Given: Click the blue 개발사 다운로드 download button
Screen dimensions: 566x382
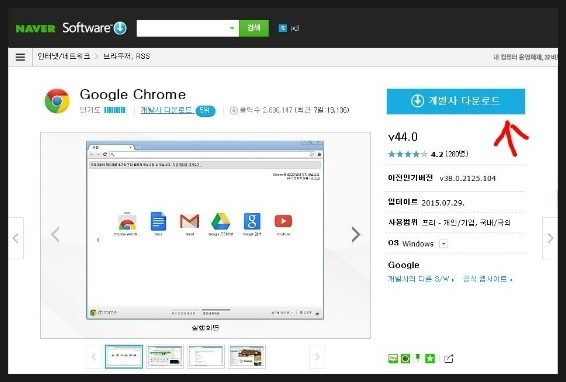Looking at the screenshot, I should 456,101.
